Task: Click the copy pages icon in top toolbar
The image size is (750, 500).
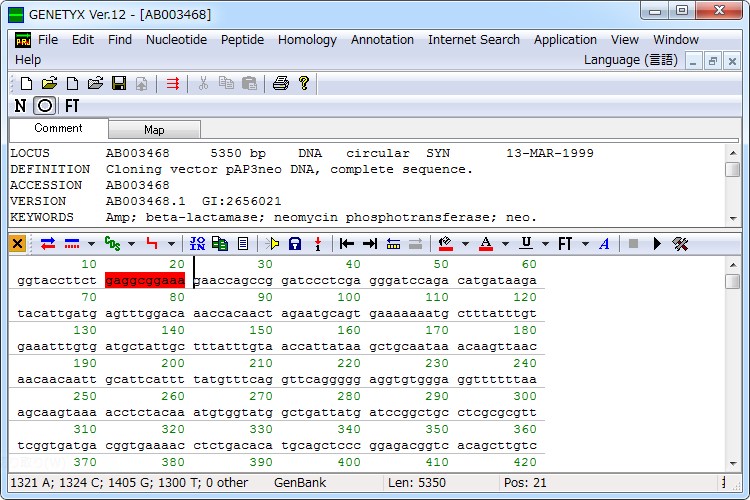Action: [x=226, y=84]
